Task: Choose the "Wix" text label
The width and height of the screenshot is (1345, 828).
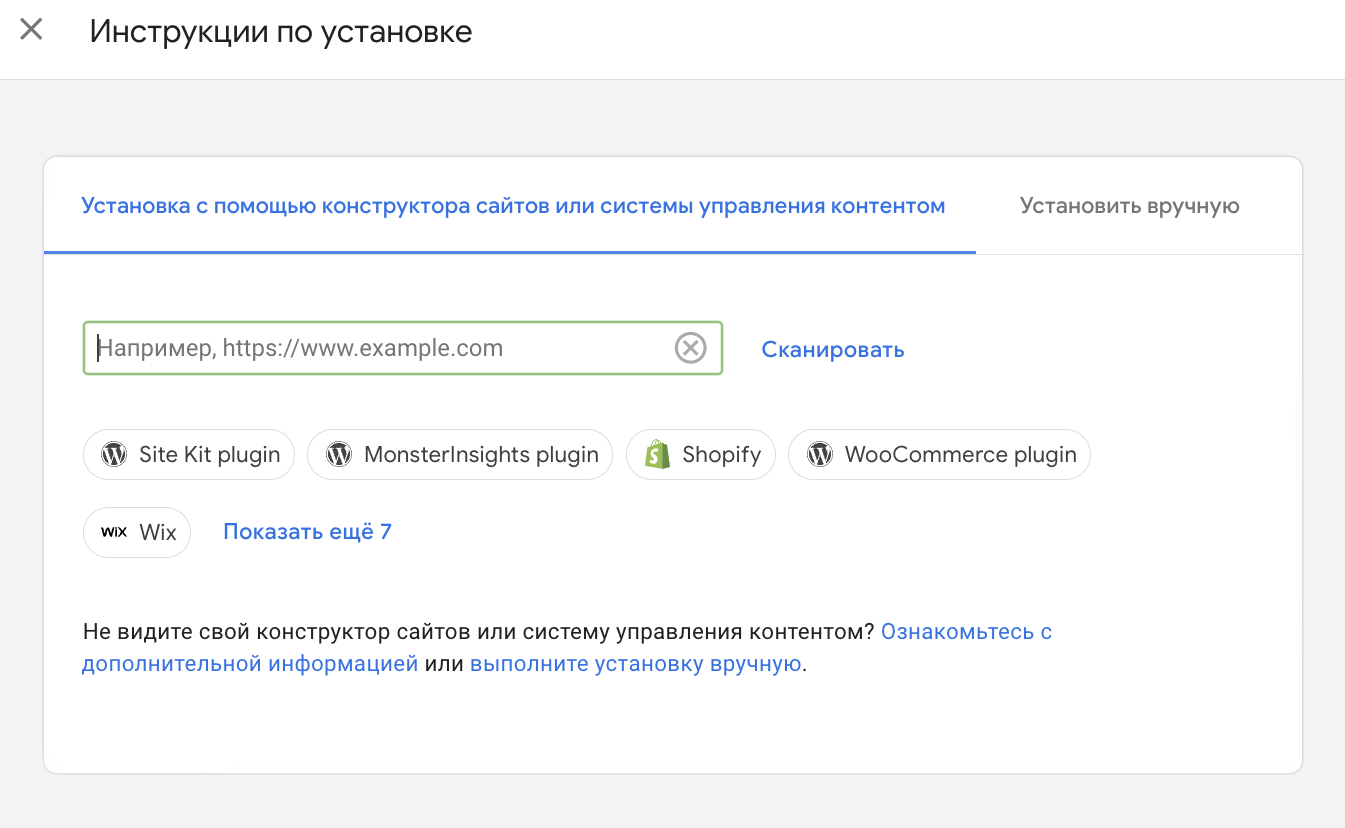Action: [x=158, y=532]
